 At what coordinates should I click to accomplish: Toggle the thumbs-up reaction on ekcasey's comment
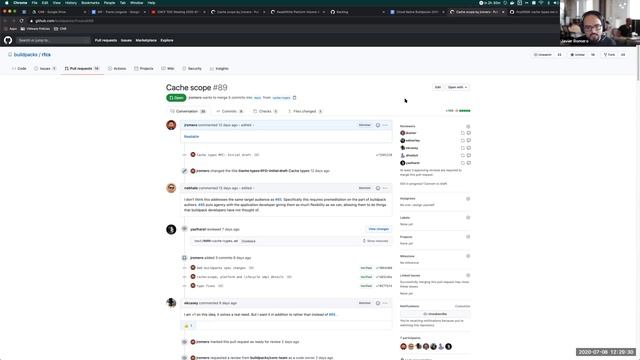coord(188,326)
